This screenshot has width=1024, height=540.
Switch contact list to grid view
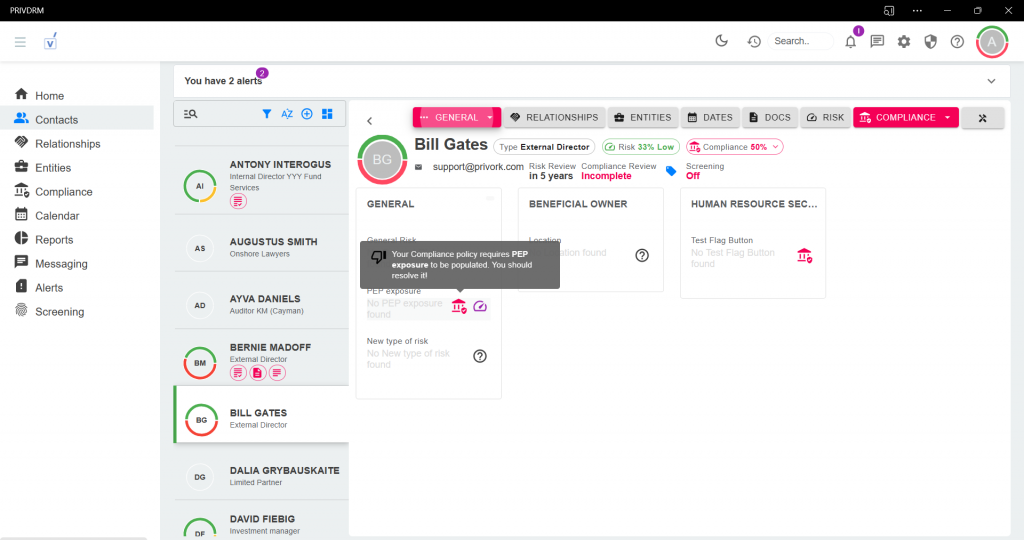[327, 114]
